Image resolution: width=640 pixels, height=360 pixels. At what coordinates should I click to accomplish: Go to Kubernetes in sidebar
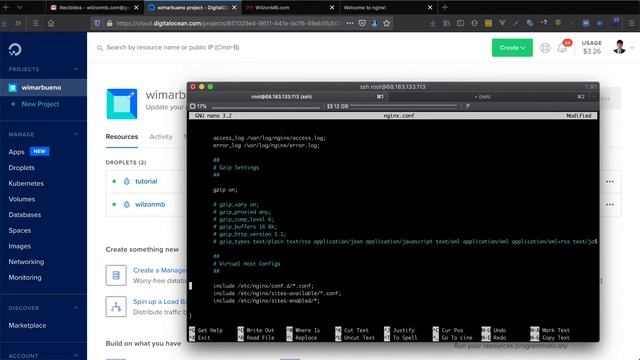pos(26,183)
